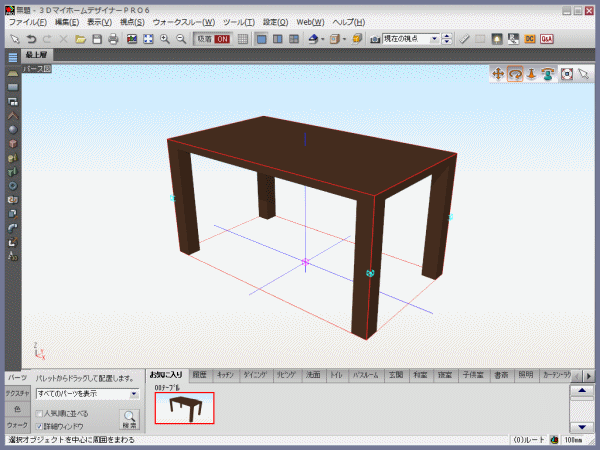Click the undo arrow in the toolbar
This screenshot has height=450, width=600.
(31, 39)
